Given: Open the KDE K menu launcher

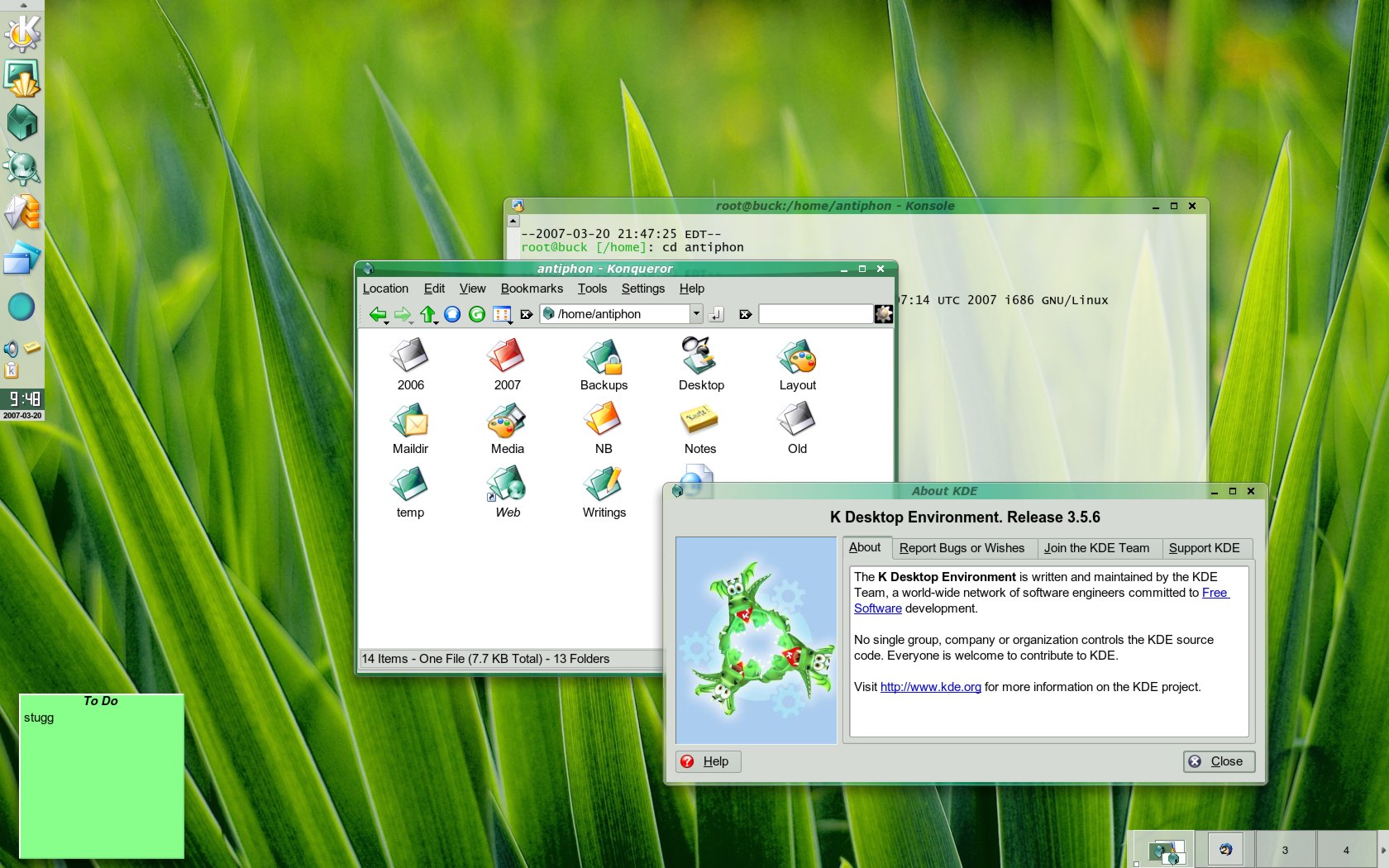Looking at the screenshot, I should pyautogui.click(x=22, y=33).
